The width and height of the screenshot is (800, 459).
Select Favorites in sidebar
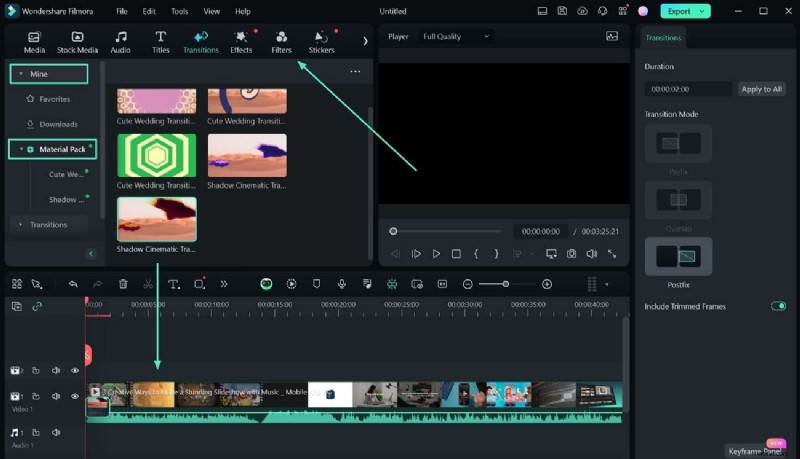[x=48, y=99]
